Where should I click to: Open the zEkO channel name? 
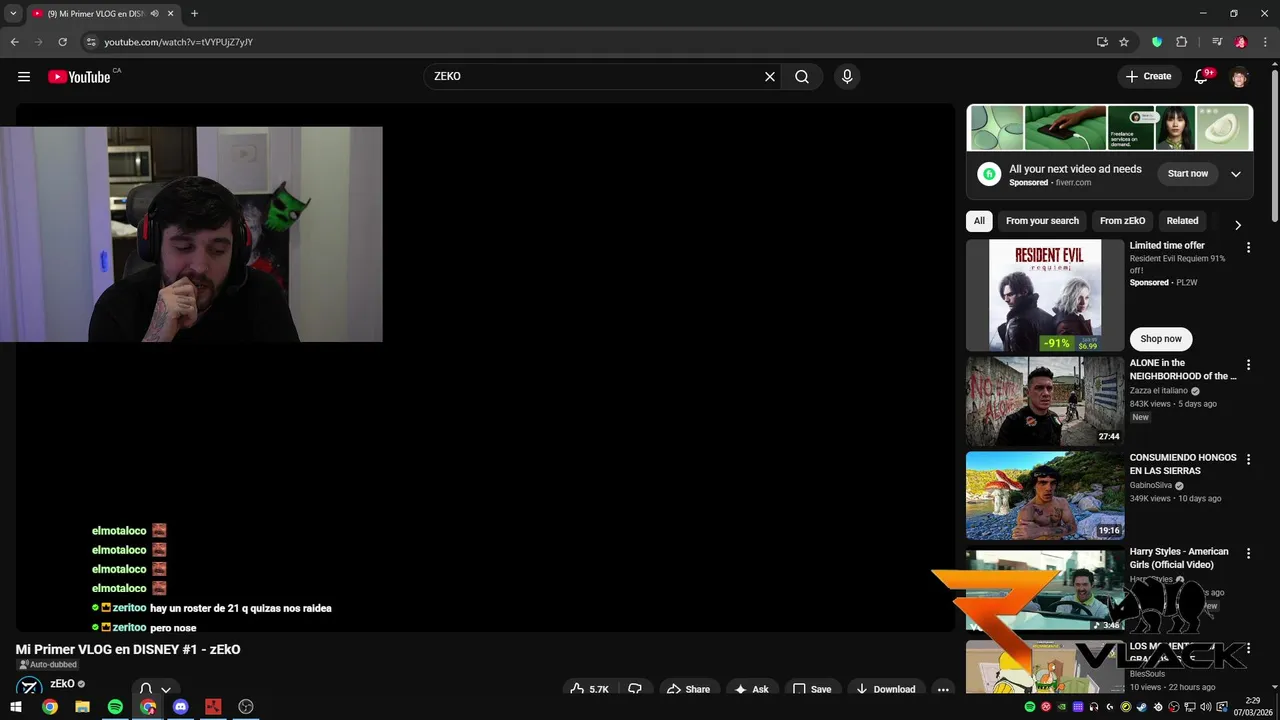[62, 684]
